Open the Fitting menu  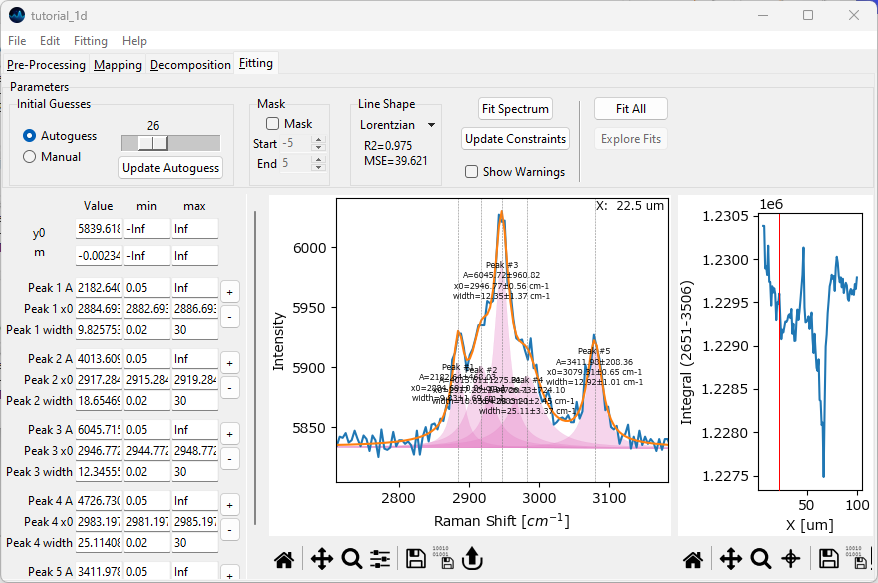click(90, 41)
